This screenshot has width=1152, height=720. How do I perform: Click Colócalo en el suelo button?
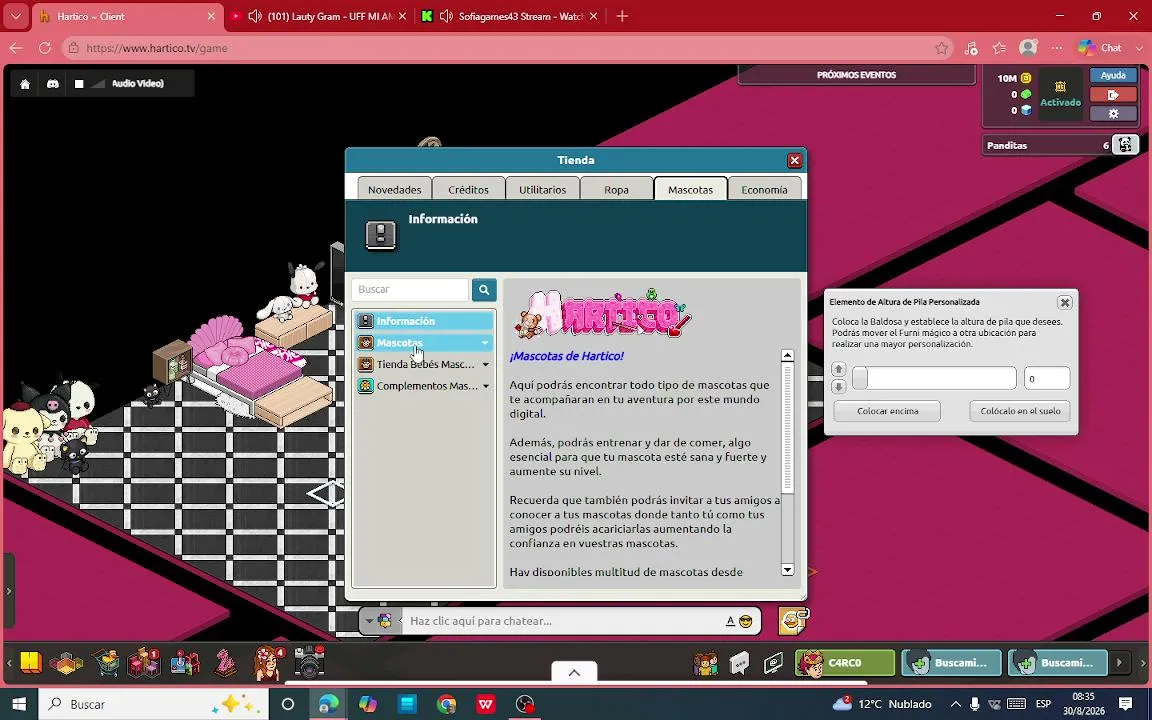1020,411
